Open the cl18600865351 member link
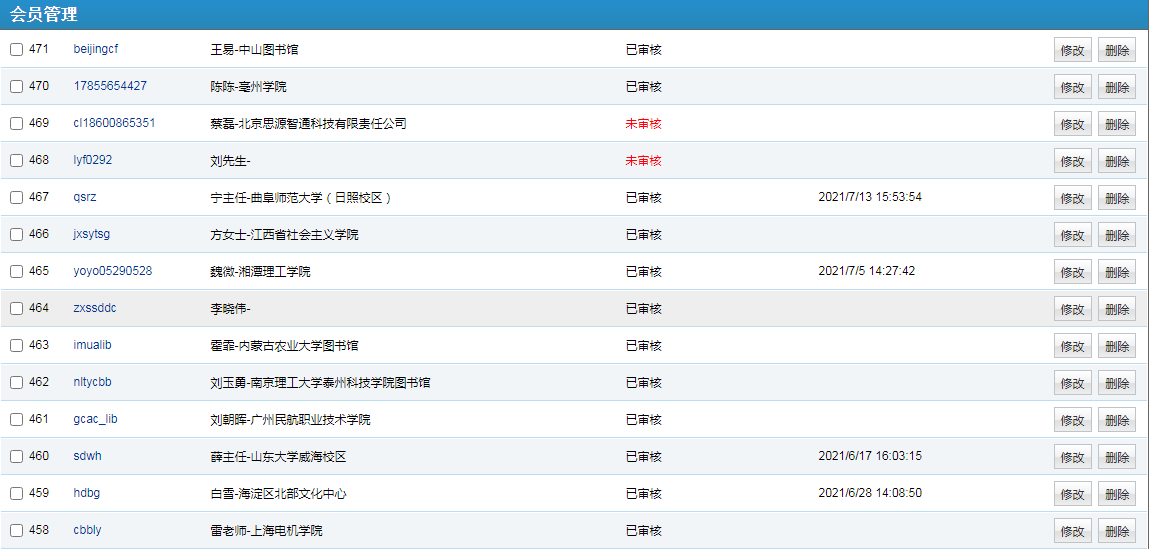The image size is (1150, 549). pyautogui.click(x=114, y=123)
